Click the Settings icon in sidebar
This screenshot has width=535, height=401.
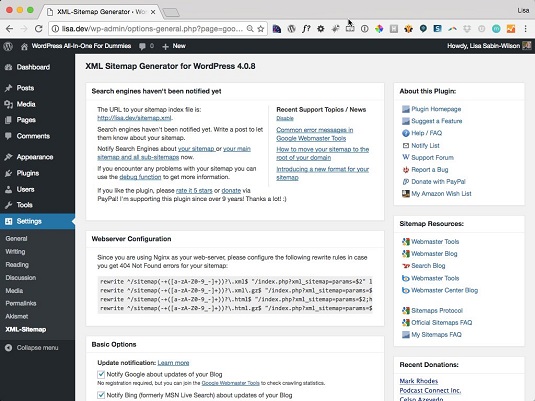[x=9, y=221]
